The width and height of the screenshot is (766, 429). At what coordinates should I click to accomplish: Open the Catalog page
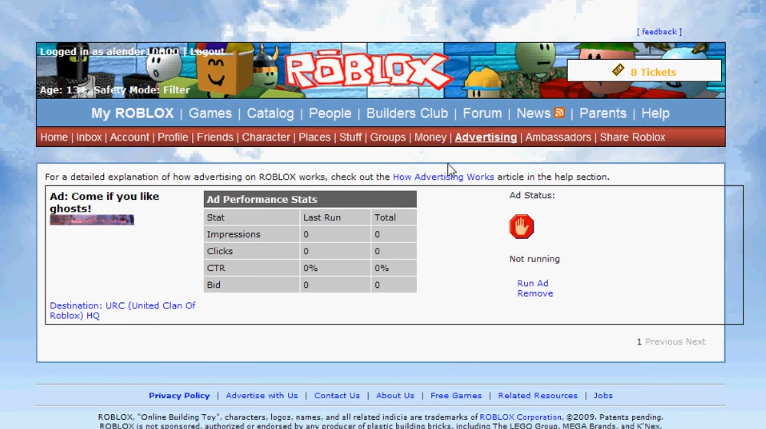[x=270, y=113]
